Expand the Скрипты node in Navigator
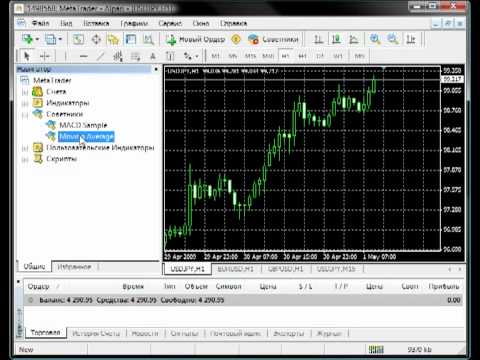480x360 pixels. [25, 159]
